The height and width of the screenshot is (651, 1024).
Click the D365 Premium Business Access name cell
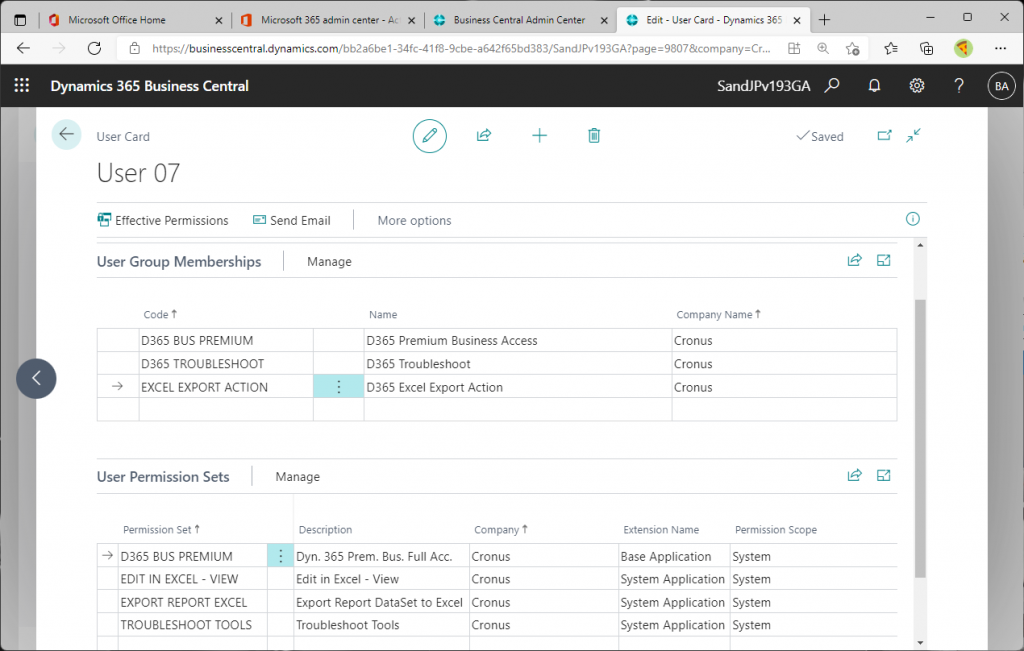tap(518, 341)
